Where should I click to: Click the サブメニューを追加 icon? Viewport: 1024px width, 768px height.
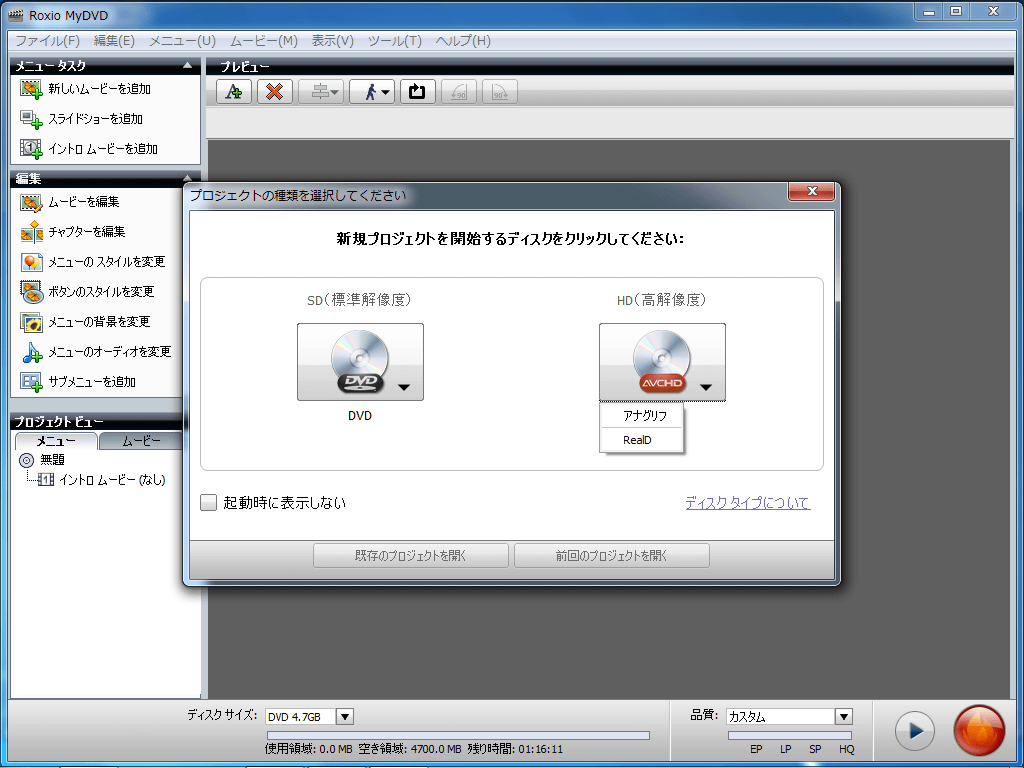[x=31, y=382]
